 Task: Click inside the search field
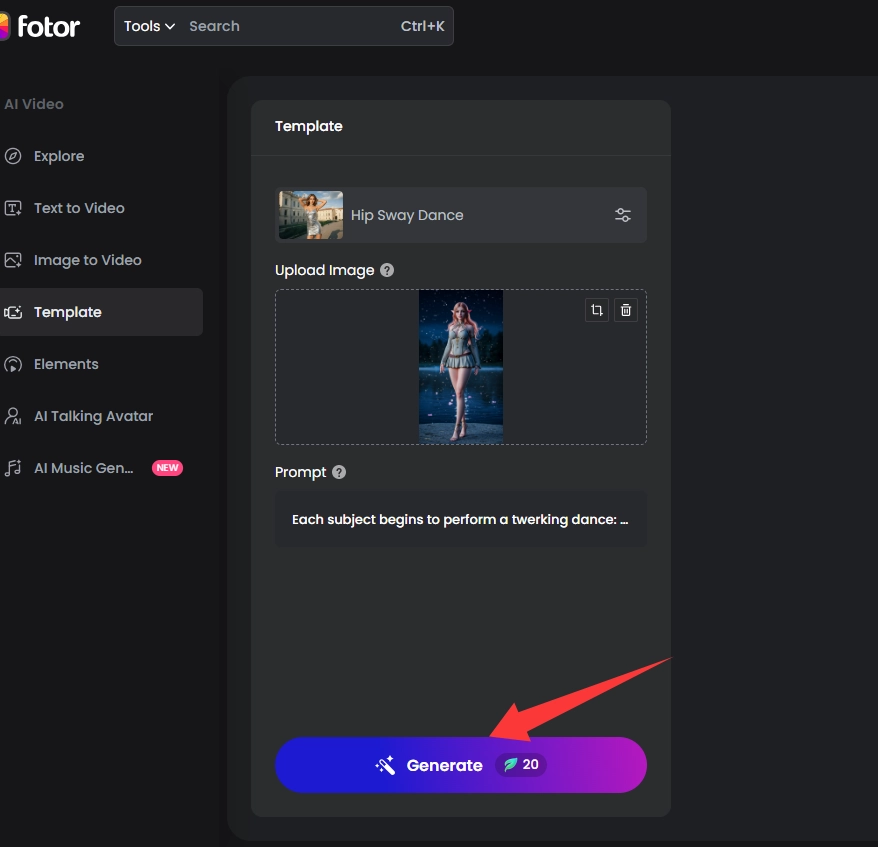click(x=290, y=26)
